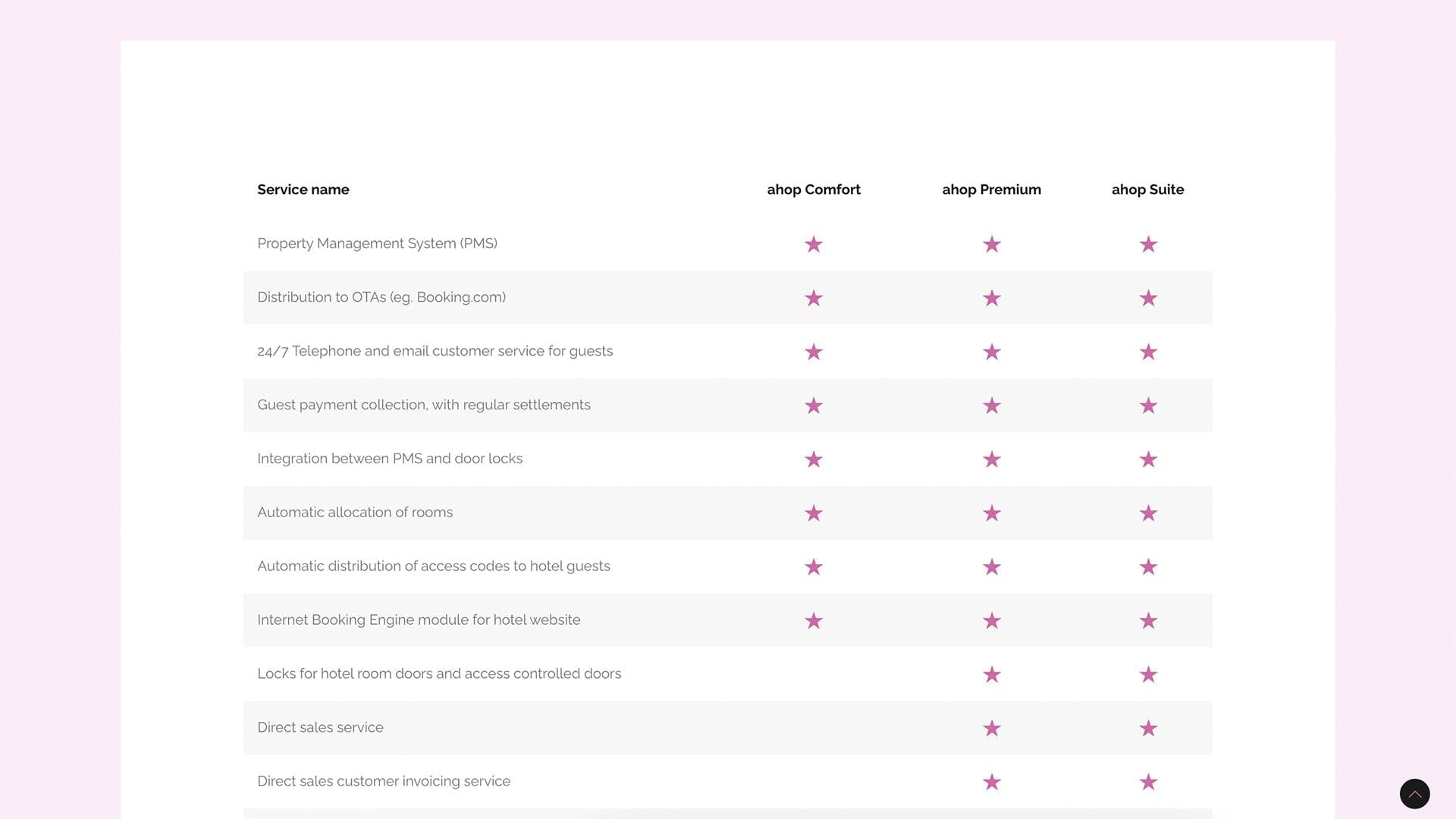
Task: Select the Automatic distribution of access codes text
Action: click(x=434, y=566)
